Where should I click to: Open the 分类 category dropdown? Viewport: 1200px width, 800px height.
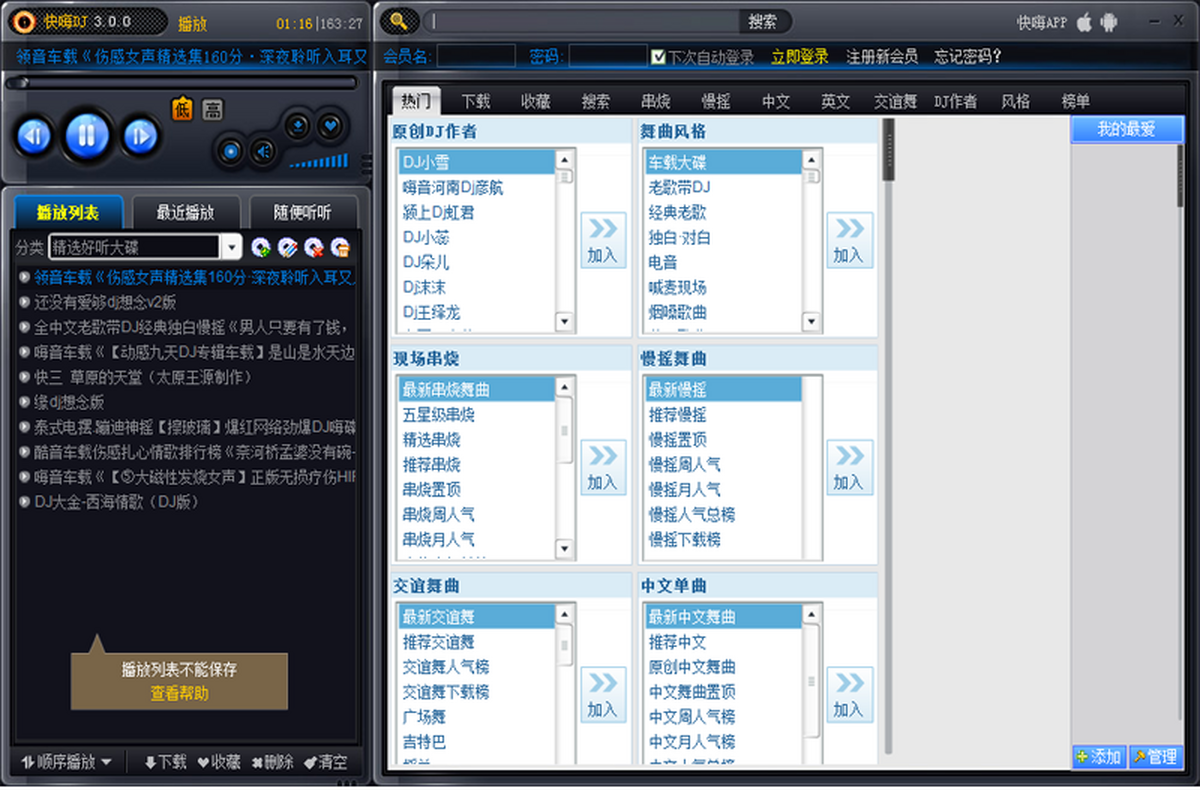(231, 247)
